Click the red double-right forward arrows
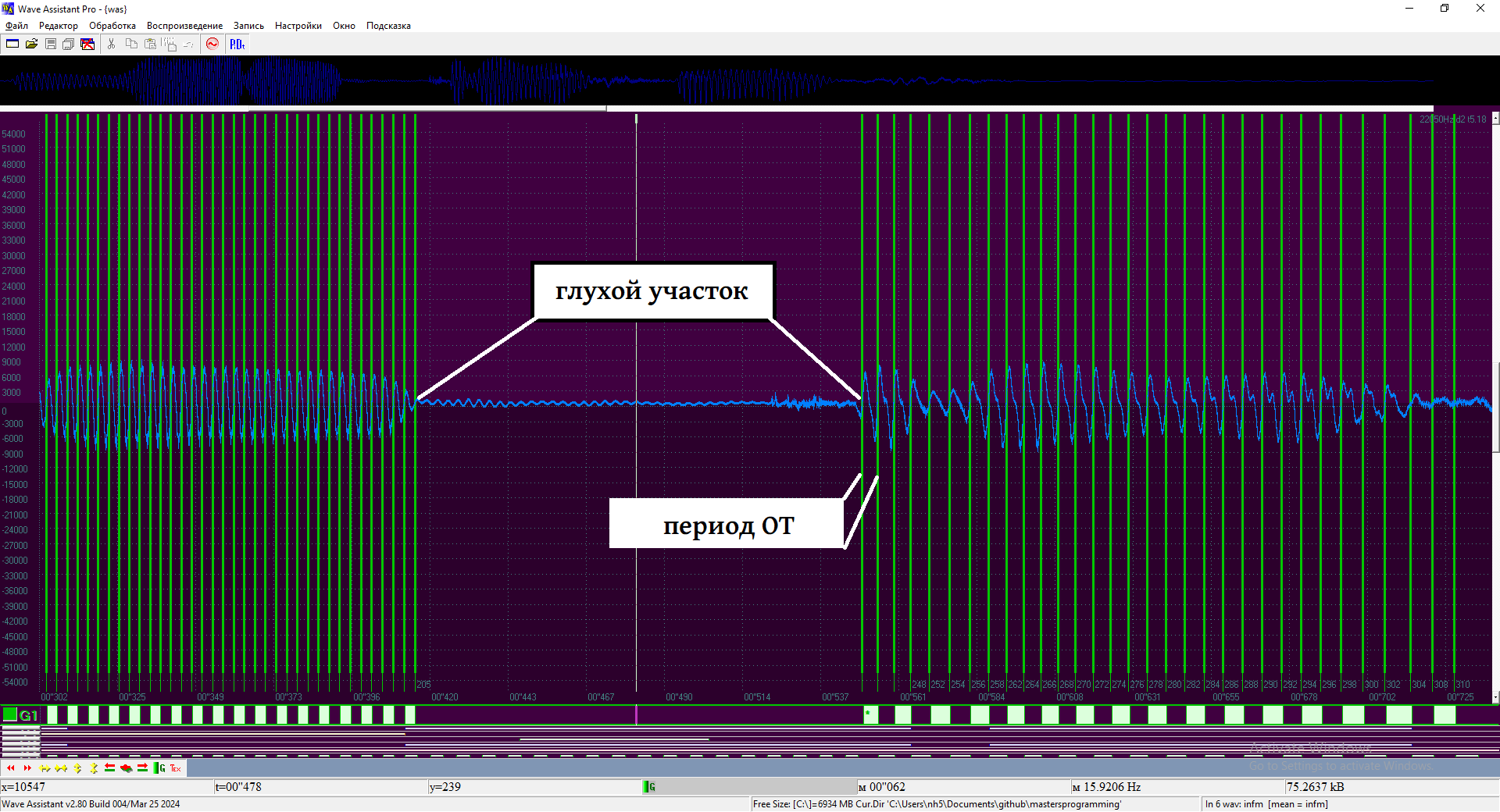Viewport: 1500px width, 812px height. pos(27,768)
